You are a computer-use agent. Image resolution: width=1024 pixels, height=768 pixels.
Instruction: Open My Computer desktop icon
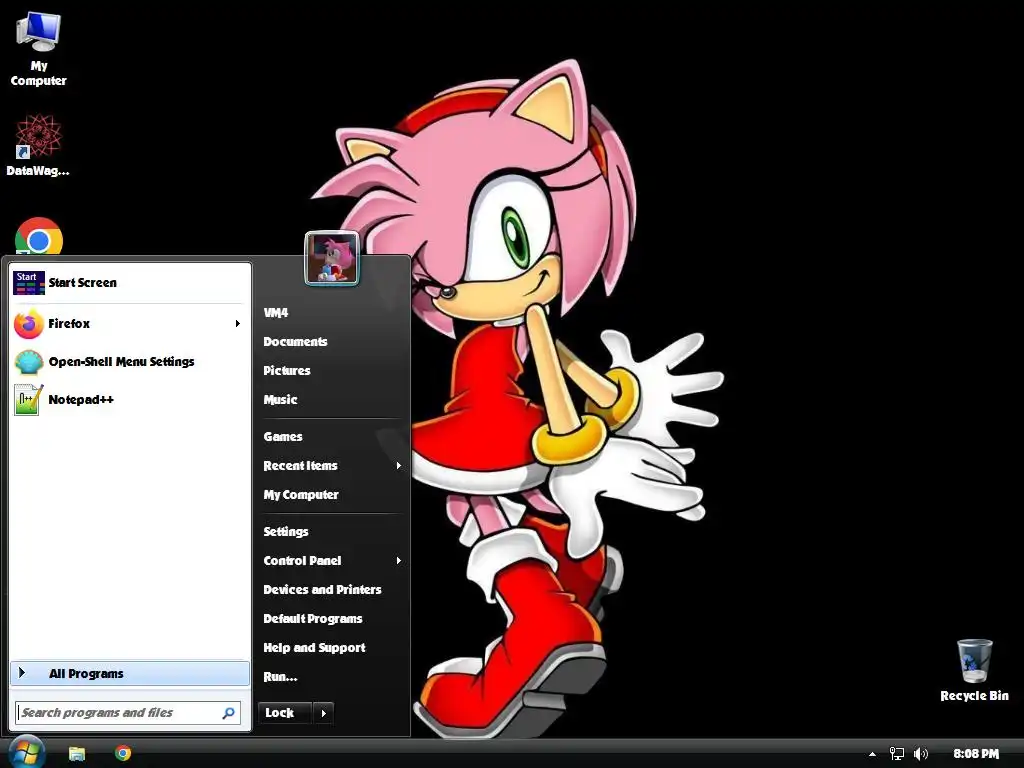click(x=39, y=50)
